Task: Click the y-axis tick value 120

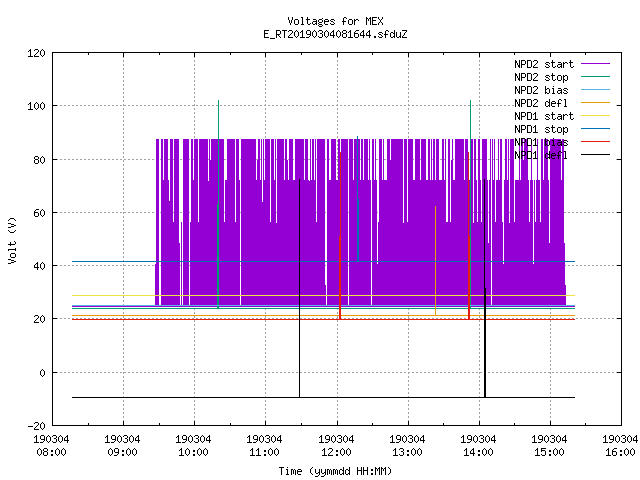Action: (x=36, y=53)
